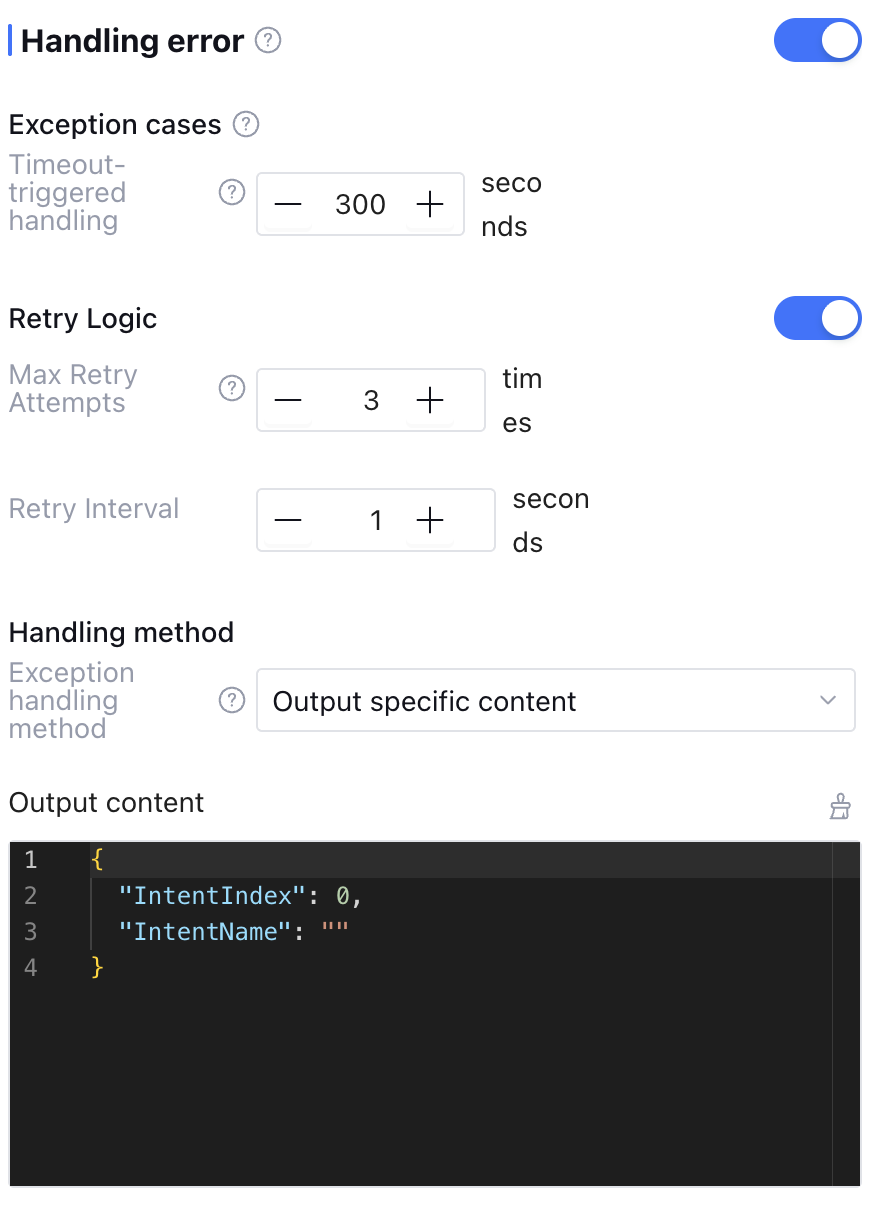Decrease Retry Interval with minus button
This screenshot has height=1232, width=880.
288,520
